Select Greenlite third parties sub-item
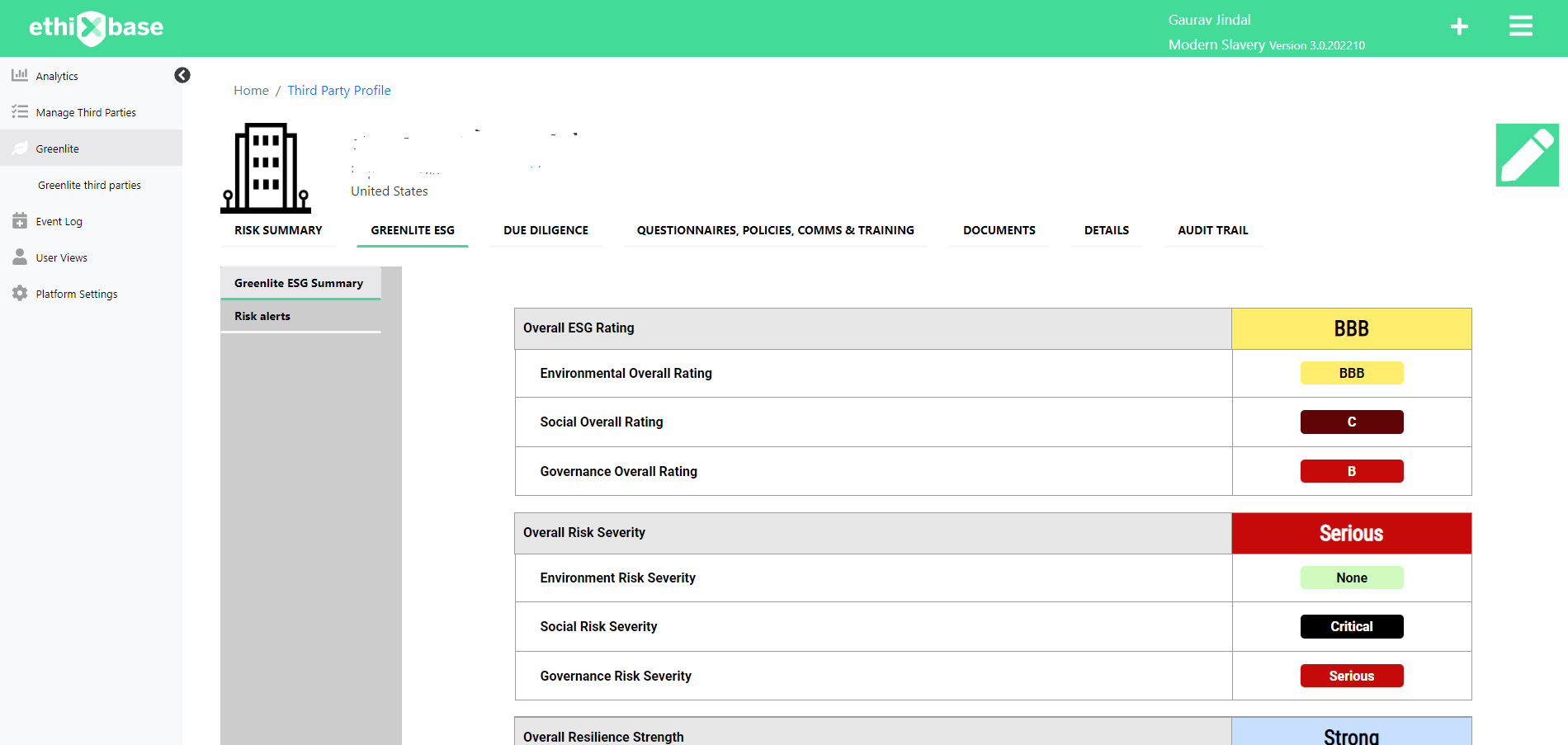 89,185
